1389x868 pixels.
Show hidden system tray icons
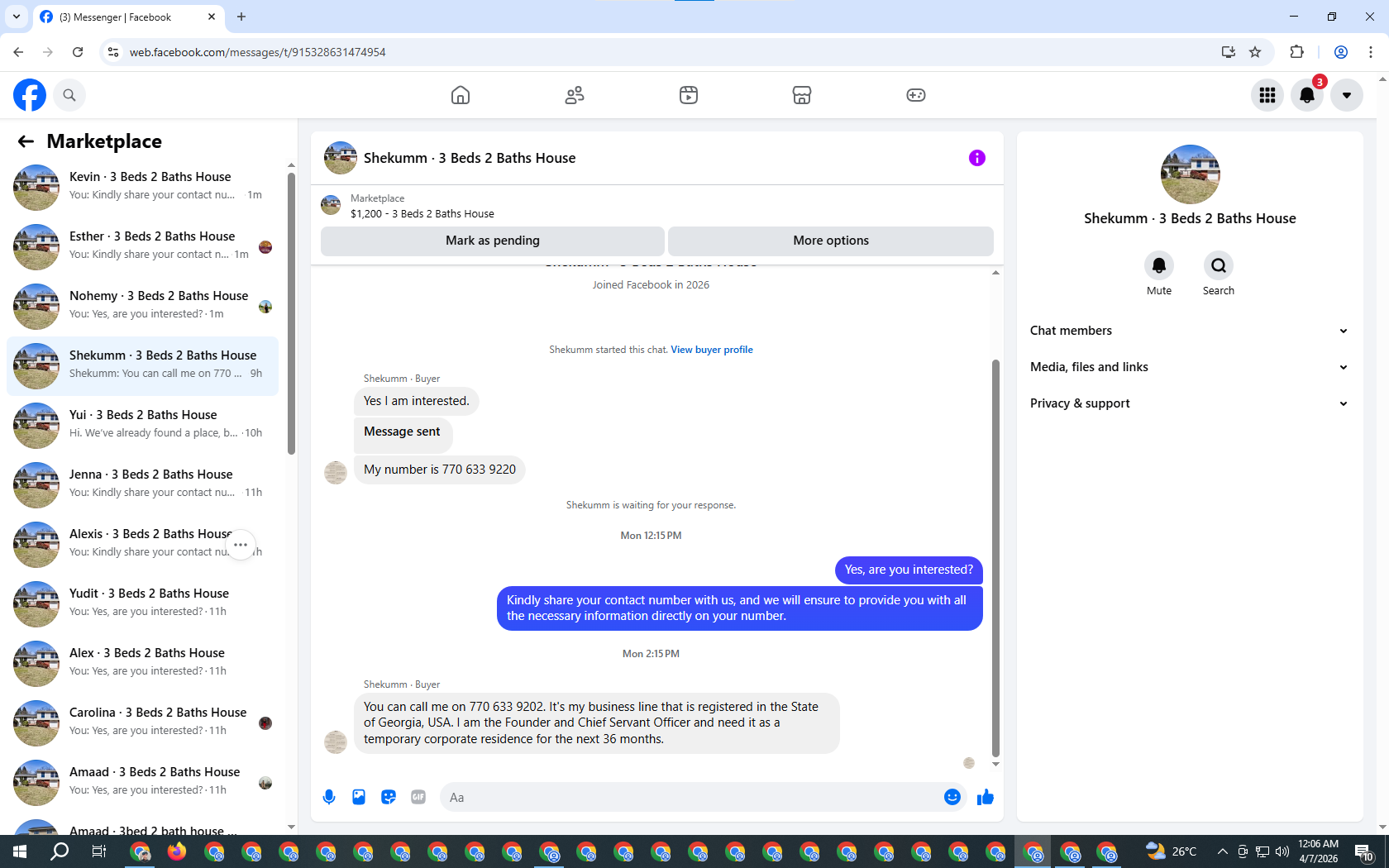[x=1222, y=851]
